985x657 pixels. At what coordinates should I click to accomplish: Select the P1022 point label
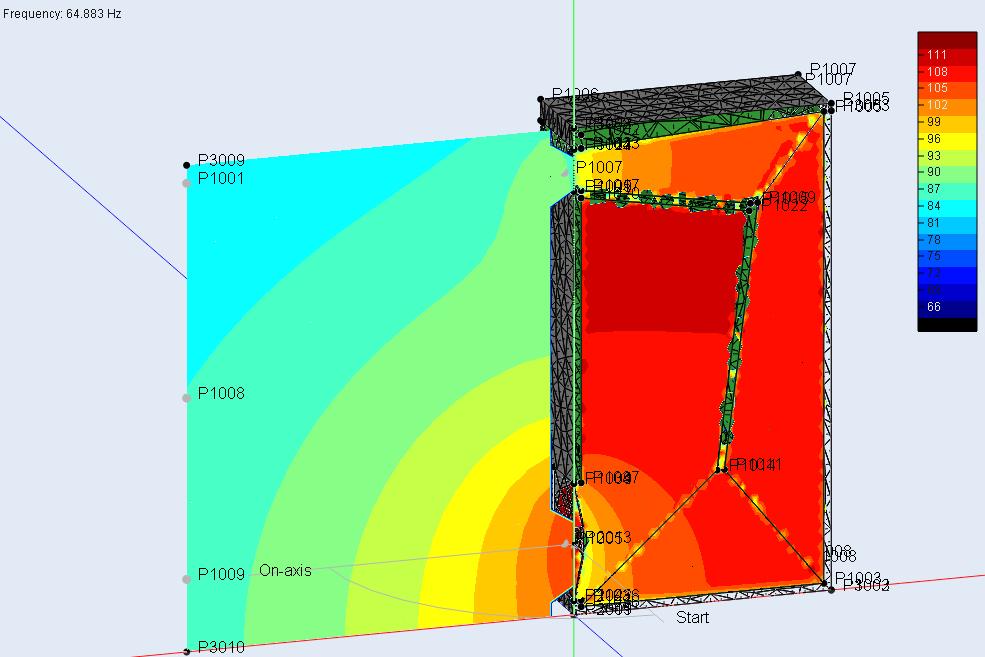(x=784, y=205)
